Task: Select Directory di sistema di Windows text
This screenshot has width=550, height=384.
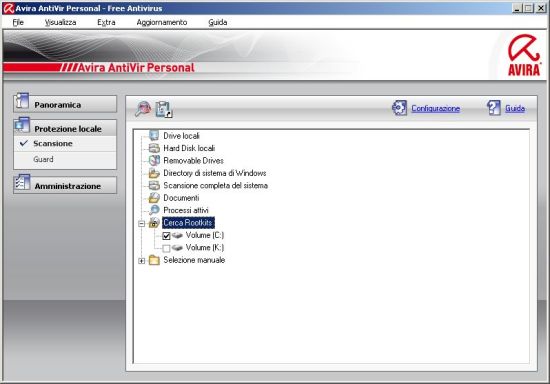Action: pyautogui.click(x=215, y=173)
